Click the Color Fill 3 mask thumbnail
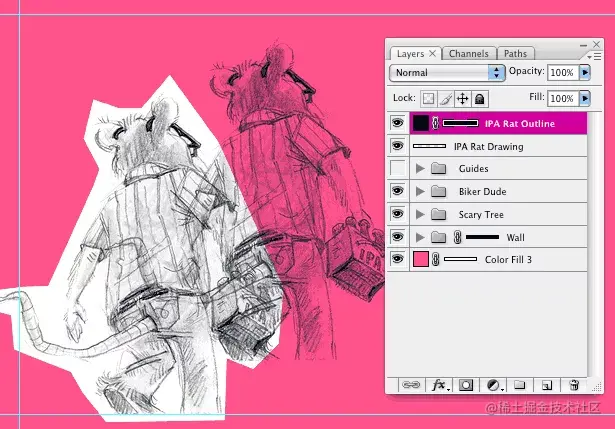This screenshot has width=615, height=429. [x=460, y=259]
